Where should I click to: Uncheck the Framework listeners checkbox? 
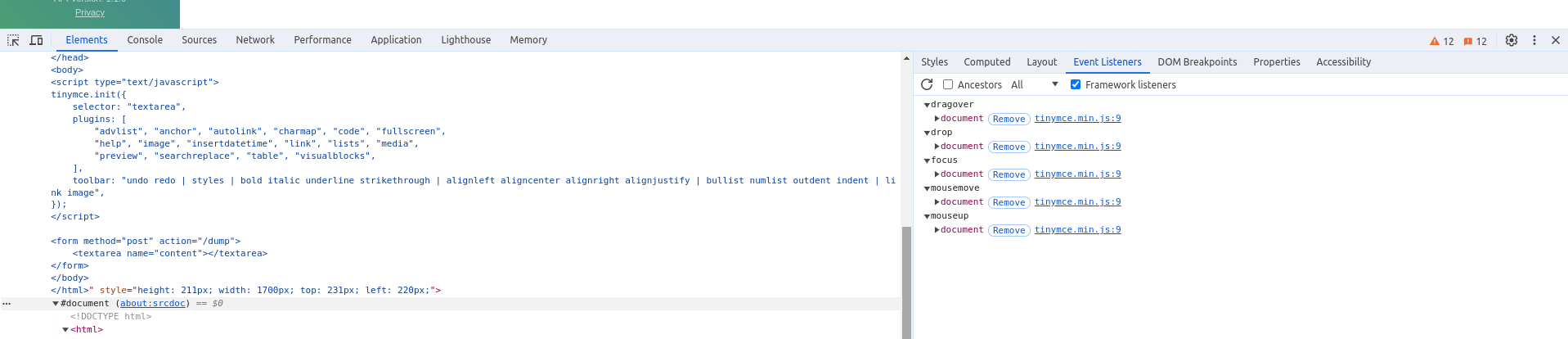pos(1076,84)
